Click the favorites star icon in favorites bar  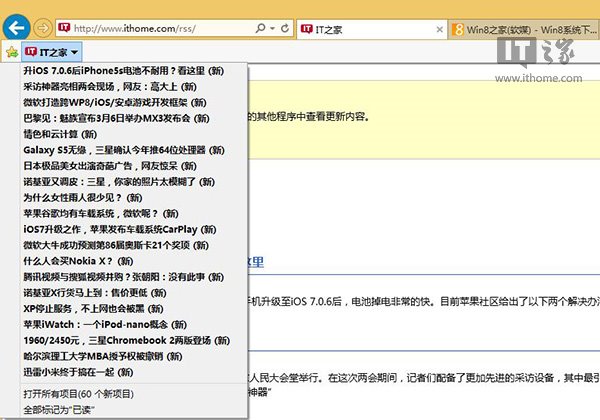point(12,52)
